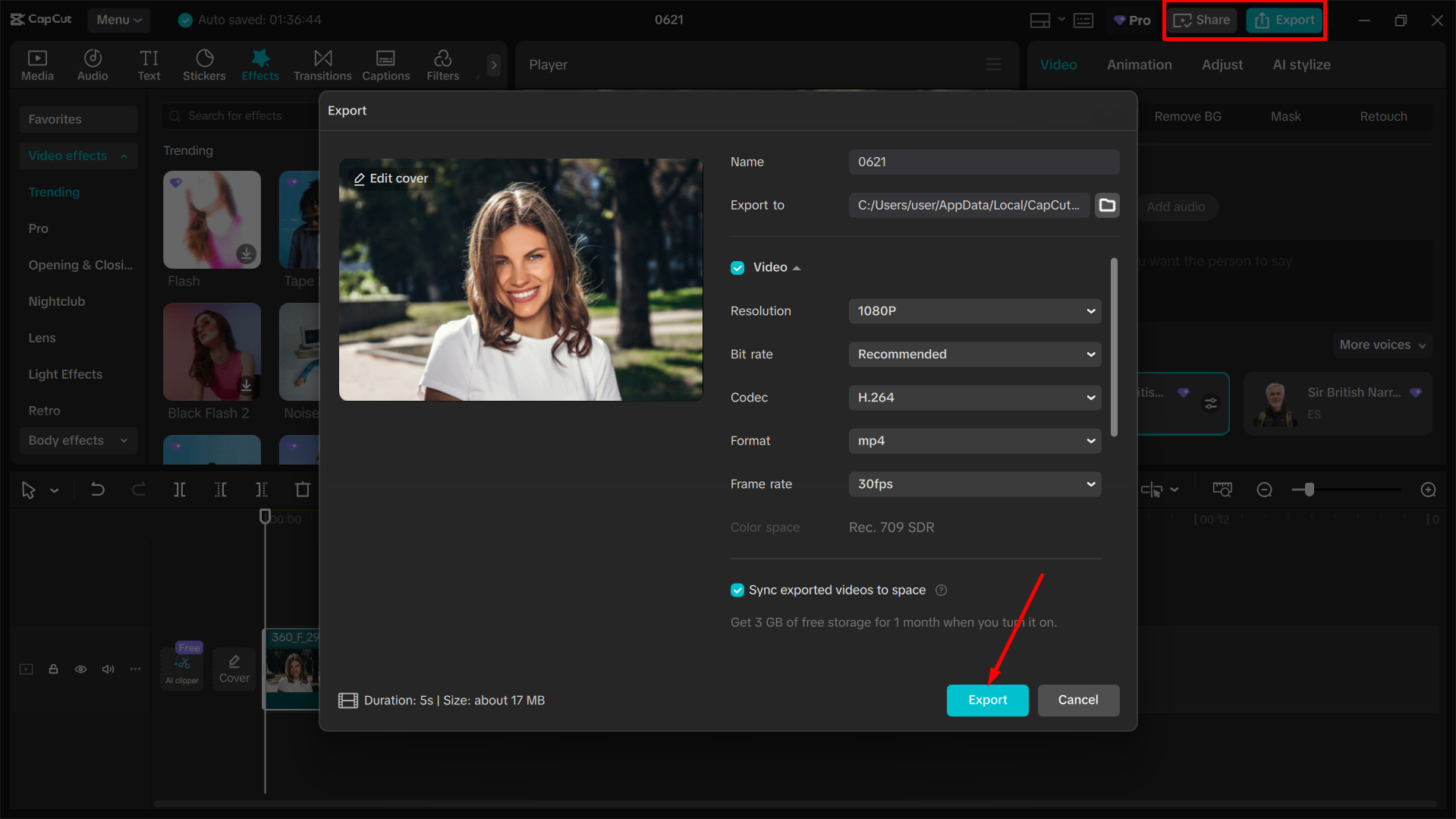Select the Stickers panel icon

pyautogui.click(x=203, y=65)
